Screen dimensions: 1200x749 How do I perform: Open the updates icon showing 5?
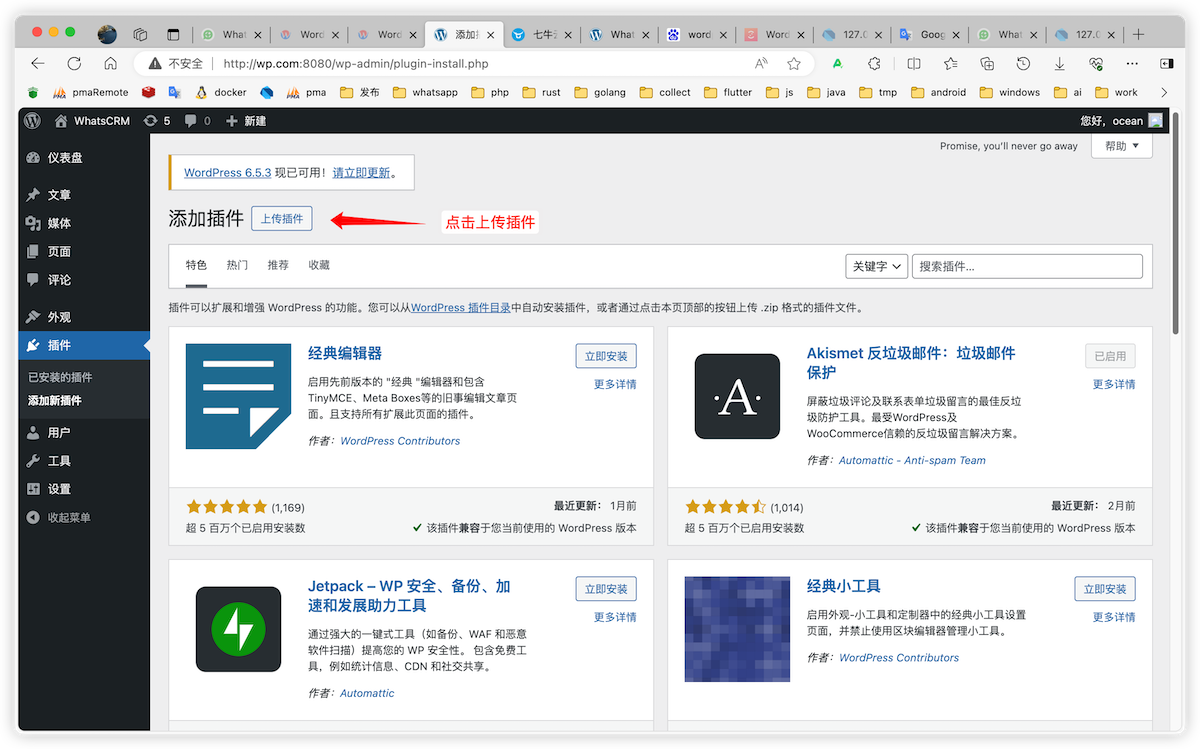click(x=157, y=120)
